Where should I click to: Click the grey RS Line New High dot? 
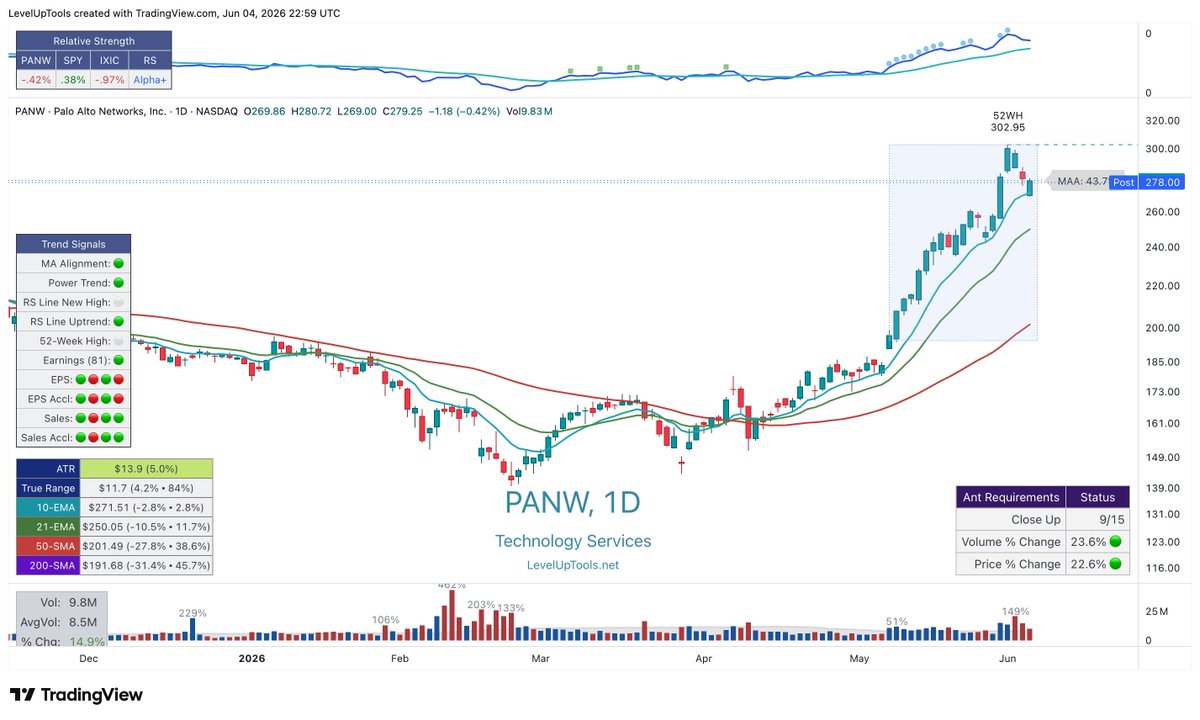119,302
